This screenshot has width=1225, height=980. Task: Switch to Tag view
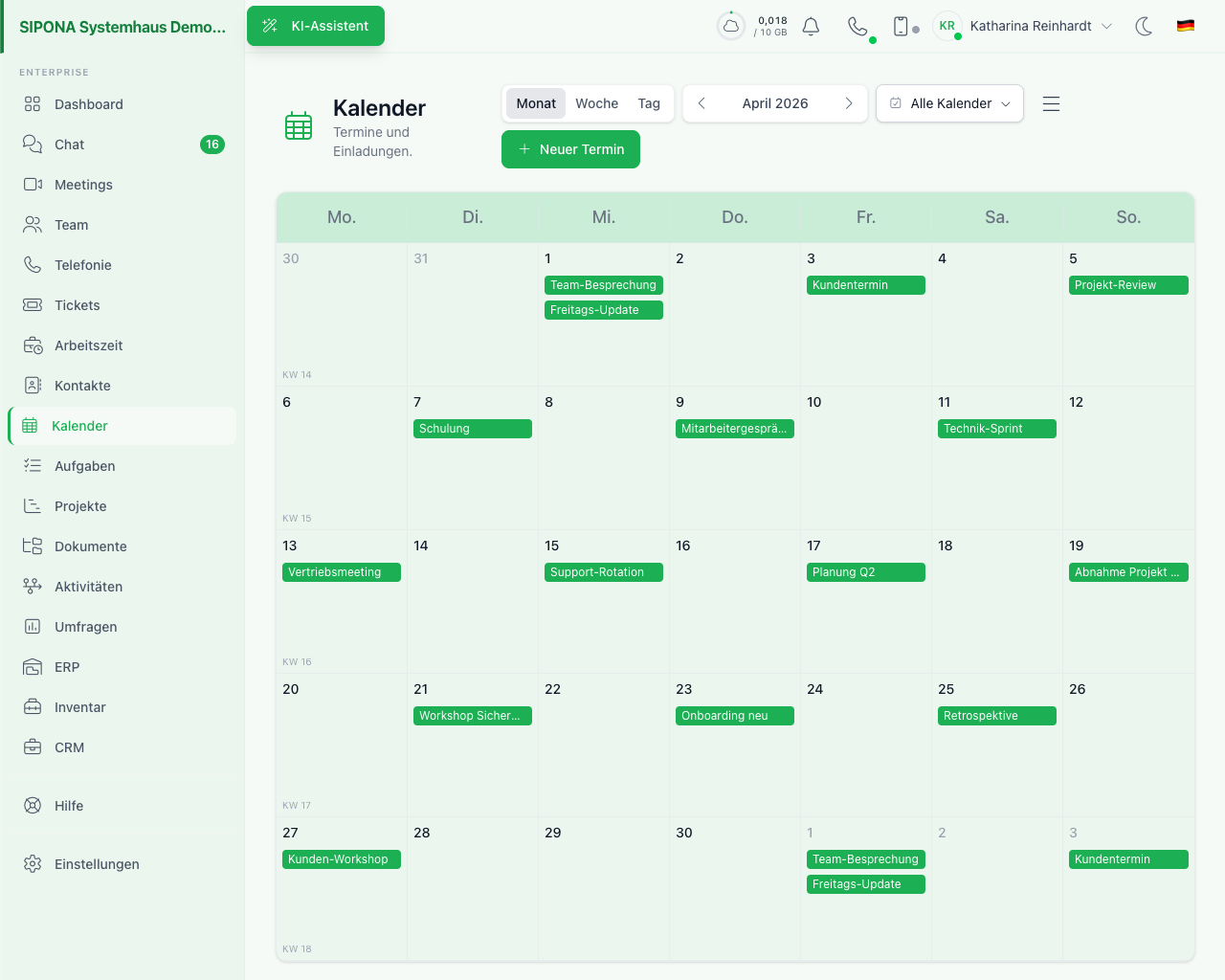649,103
